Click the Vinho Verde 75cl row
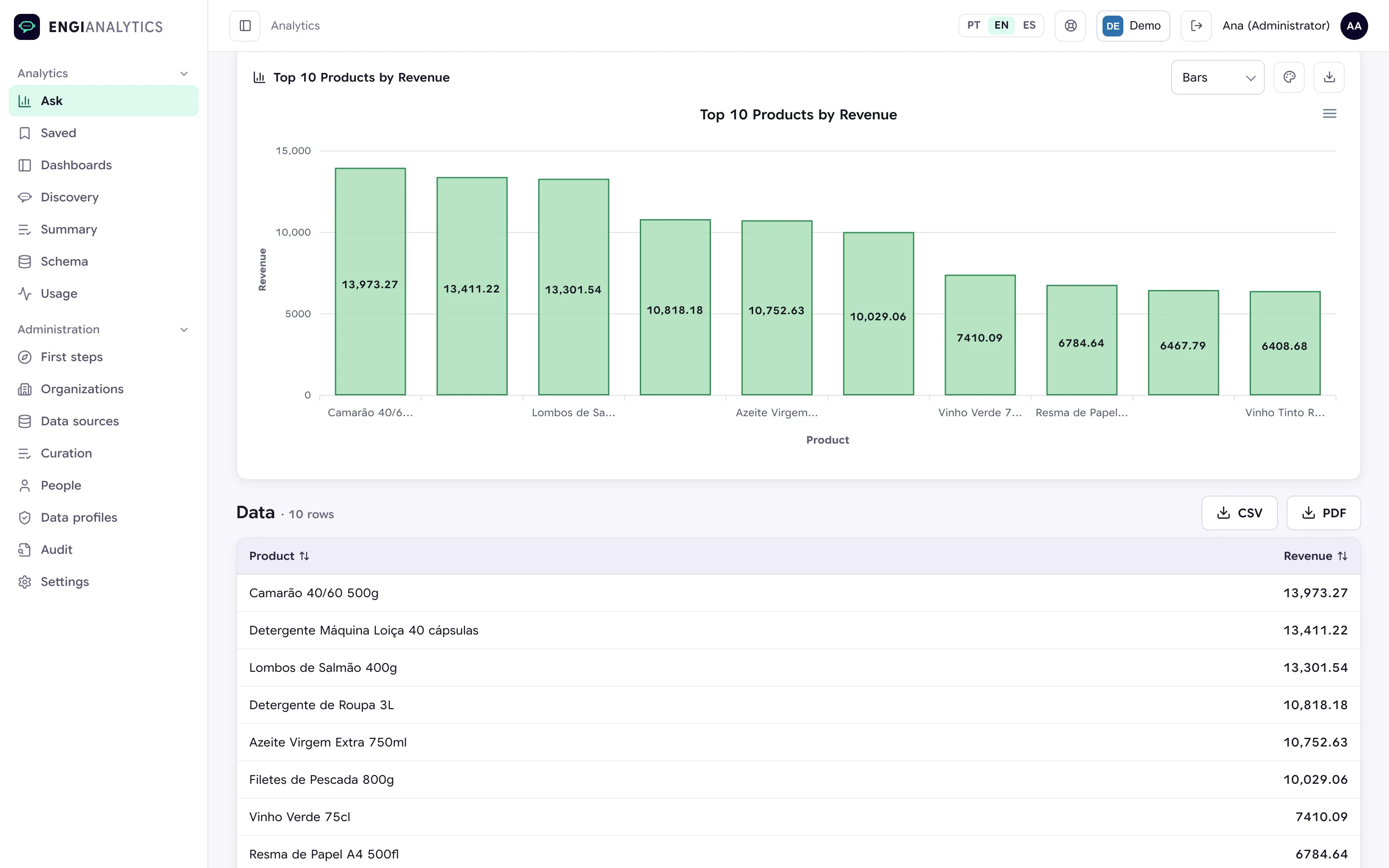 (798, 817)
